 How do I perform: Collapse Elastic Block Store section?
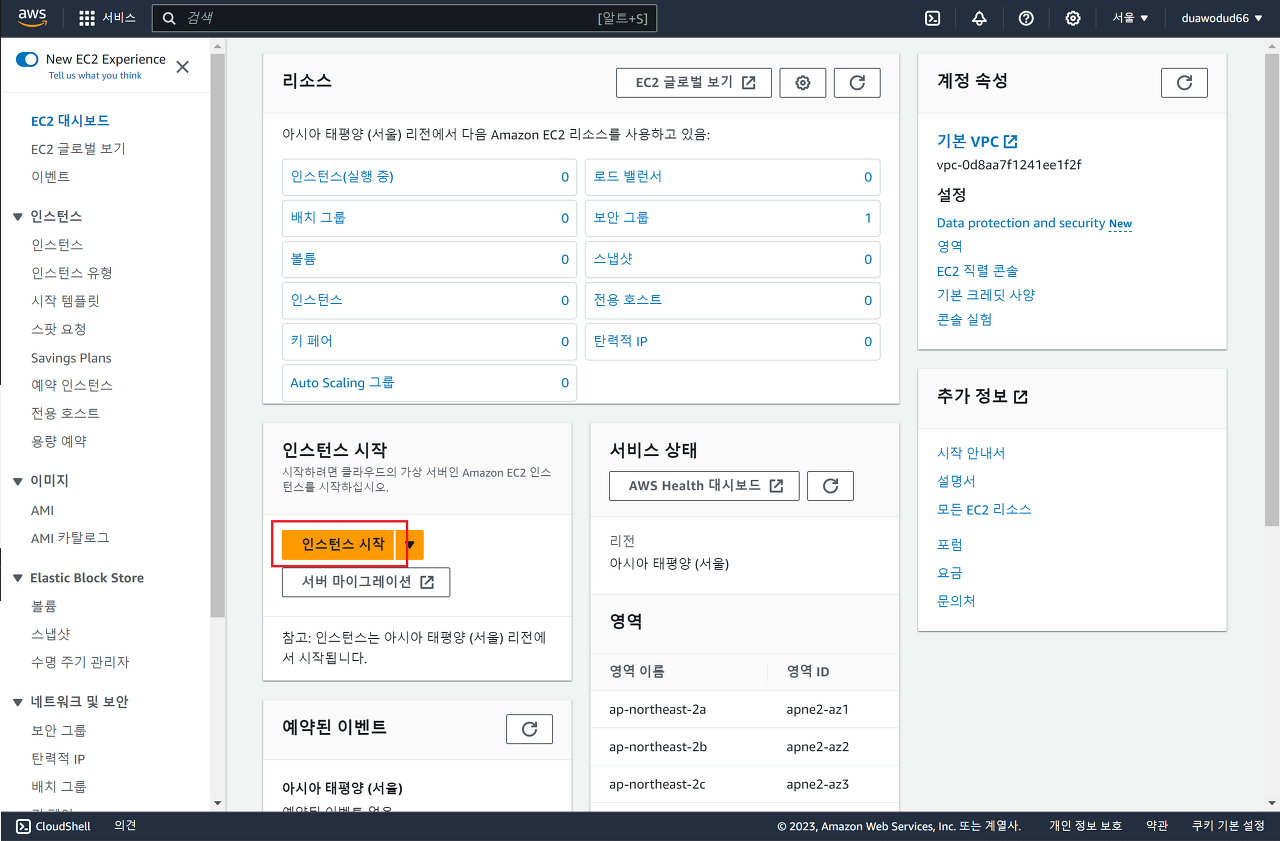pos(17,578)
